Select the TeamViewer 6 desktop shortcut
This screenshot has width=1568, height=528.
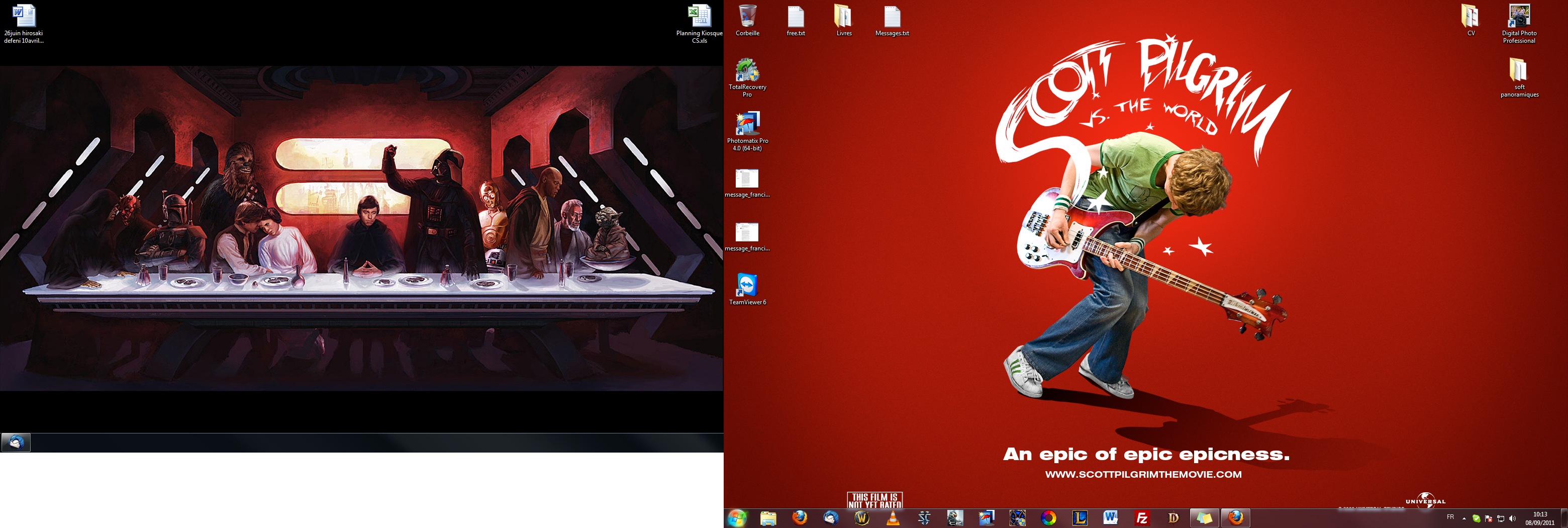point(747,289)
